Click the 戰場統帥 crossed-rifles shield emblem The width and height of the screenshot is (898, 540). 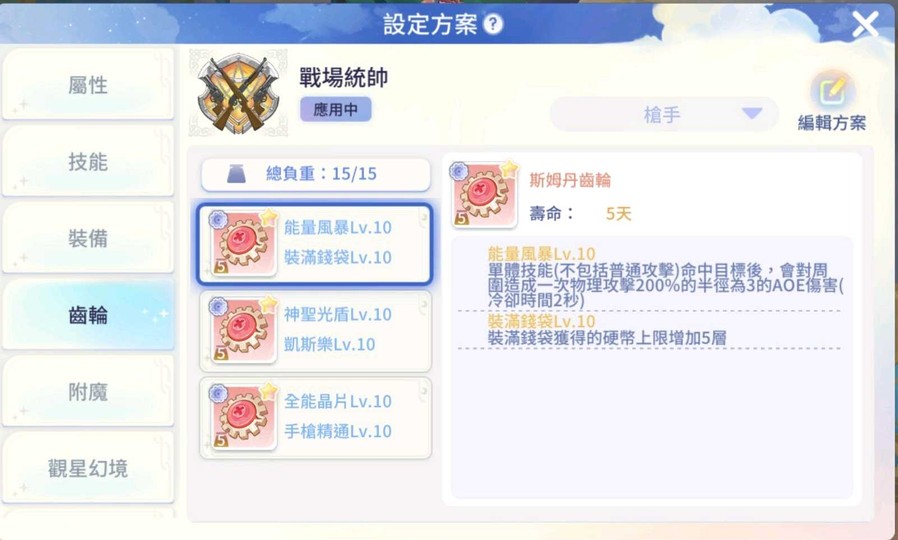click(x=239, y=94)
